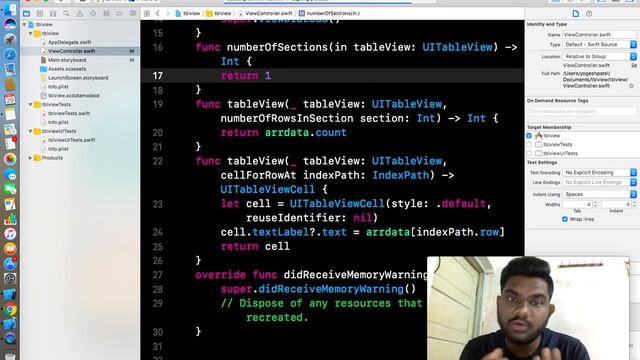
Task: Check tbviewTests target membership
Action: click(529, 144)
